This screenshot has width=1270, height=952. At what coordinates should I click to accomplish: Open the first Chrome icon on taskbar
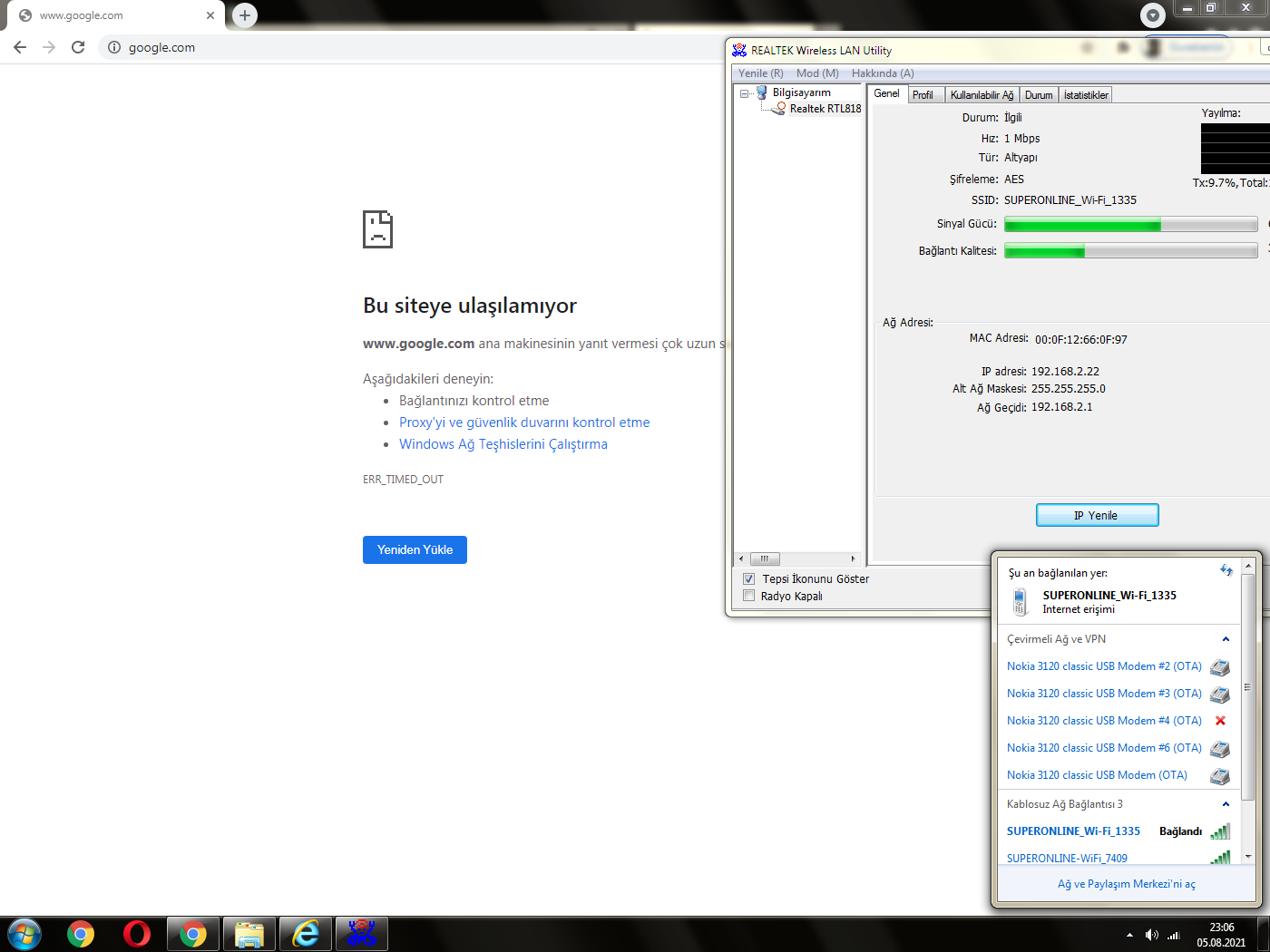coord(81,934)
